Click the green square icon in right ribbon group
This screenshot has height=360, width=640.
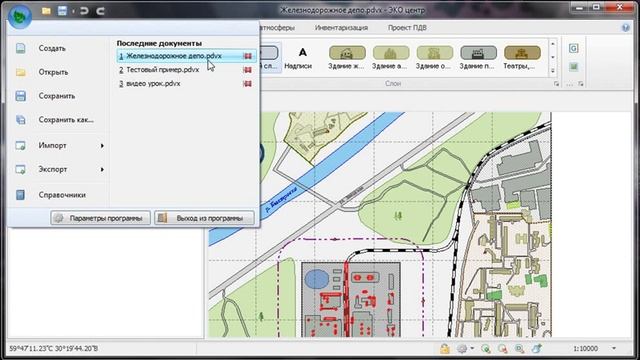(573, 67)
